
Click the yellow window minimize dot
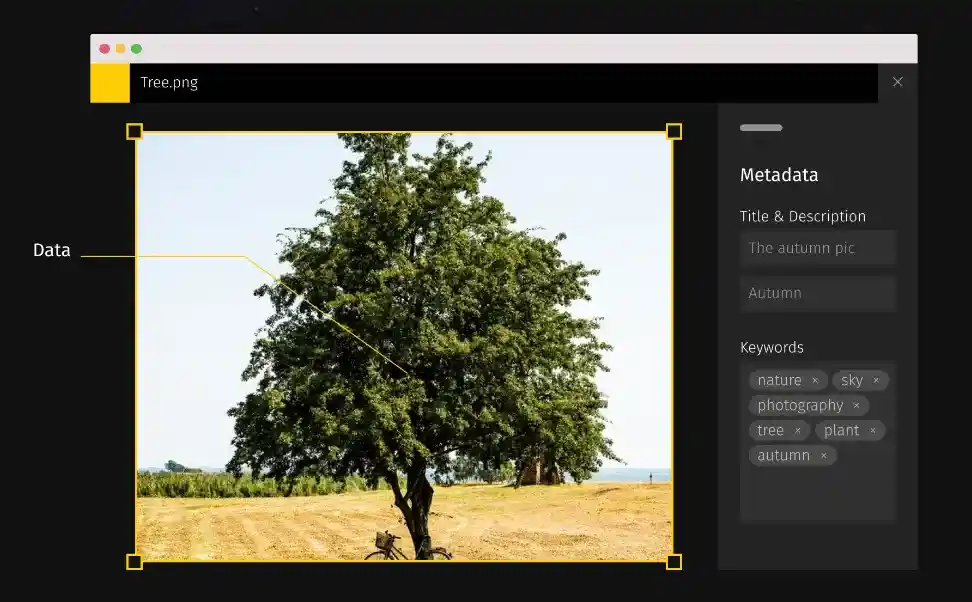120,49
